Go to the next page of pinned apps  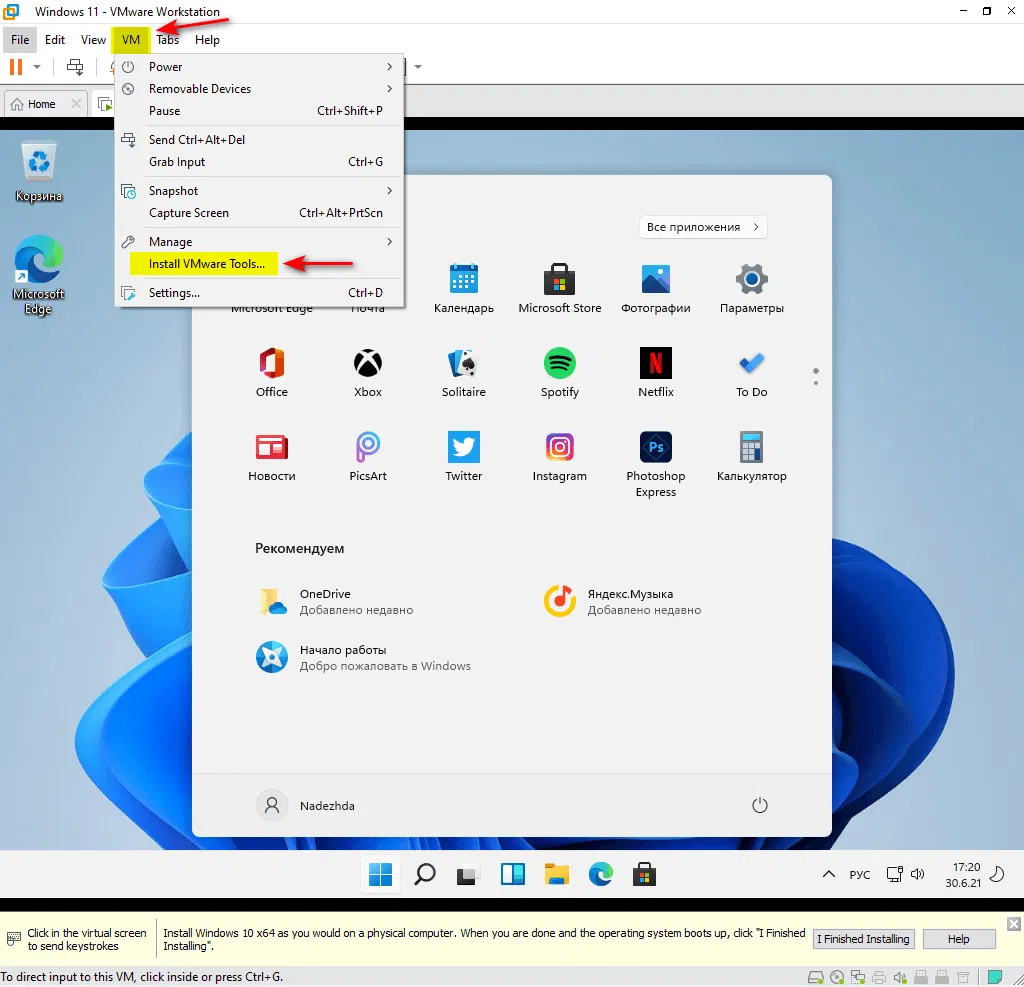(816, 382)
